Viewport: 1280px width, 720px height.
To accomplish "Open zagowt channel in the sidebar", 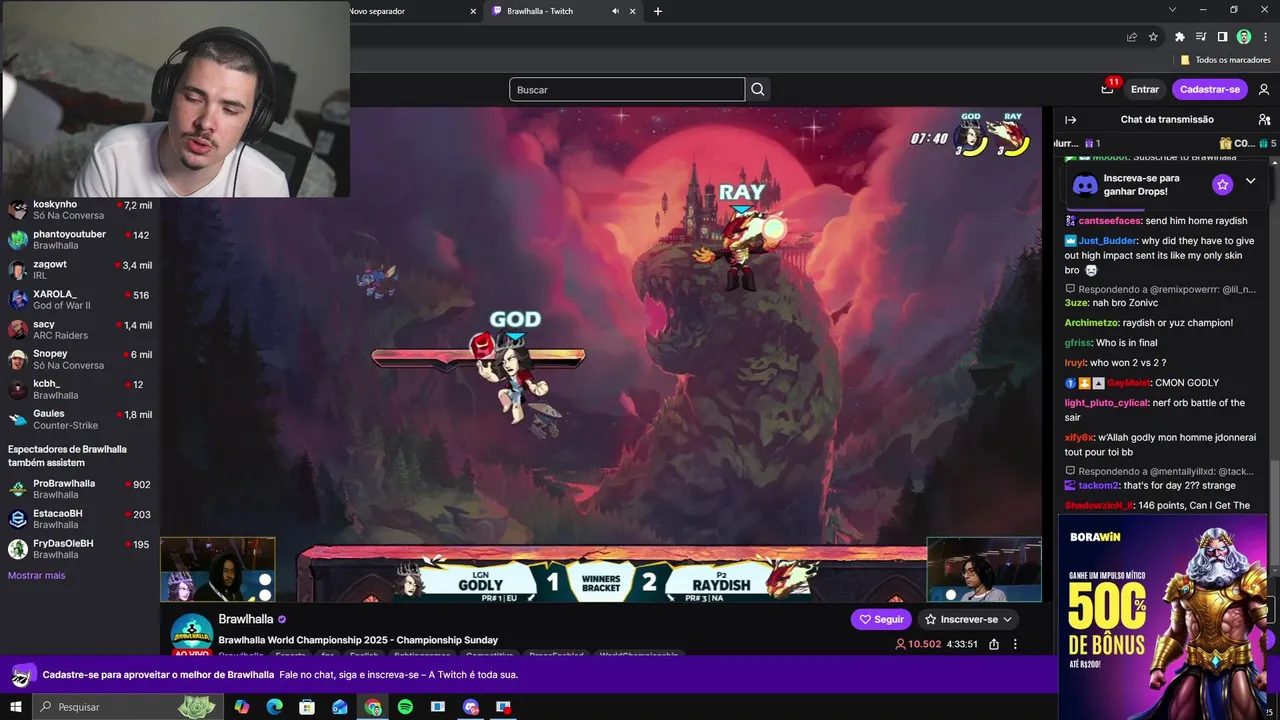I will (x=80, y=270).
